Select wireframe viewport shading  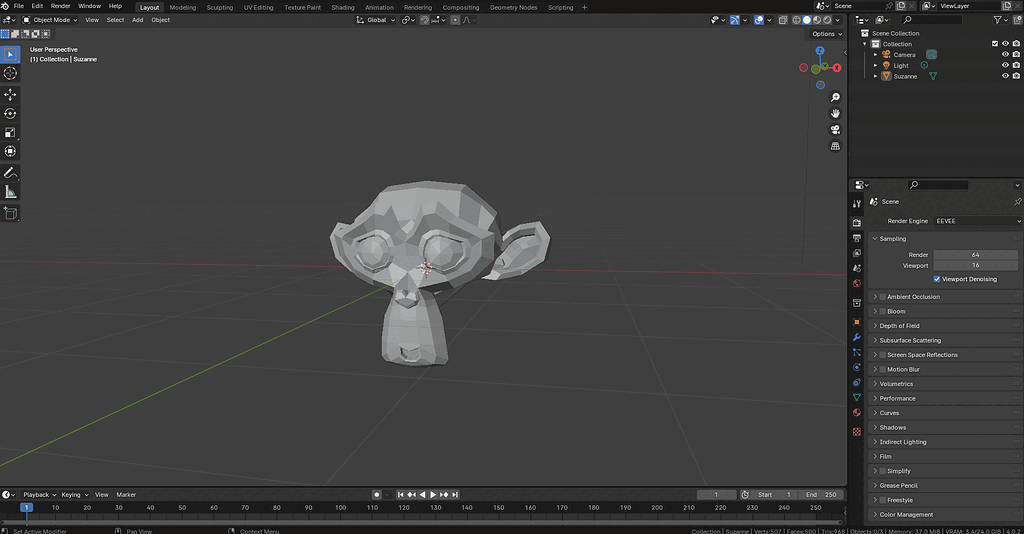coord(796,20)
